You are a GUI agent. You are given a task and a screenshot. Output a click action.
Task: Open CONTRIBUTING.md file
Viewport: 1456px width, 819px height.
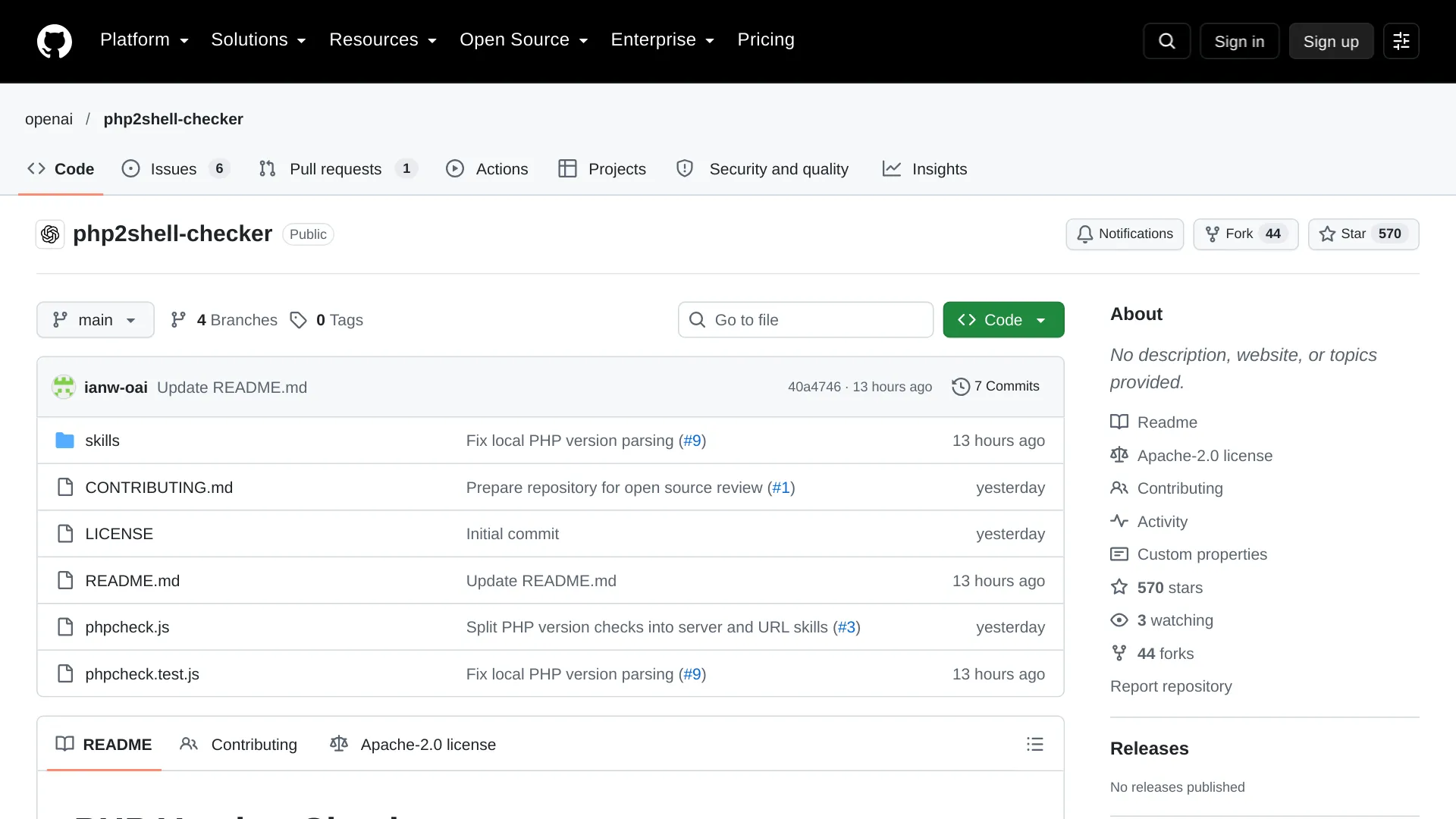[158, 488]
